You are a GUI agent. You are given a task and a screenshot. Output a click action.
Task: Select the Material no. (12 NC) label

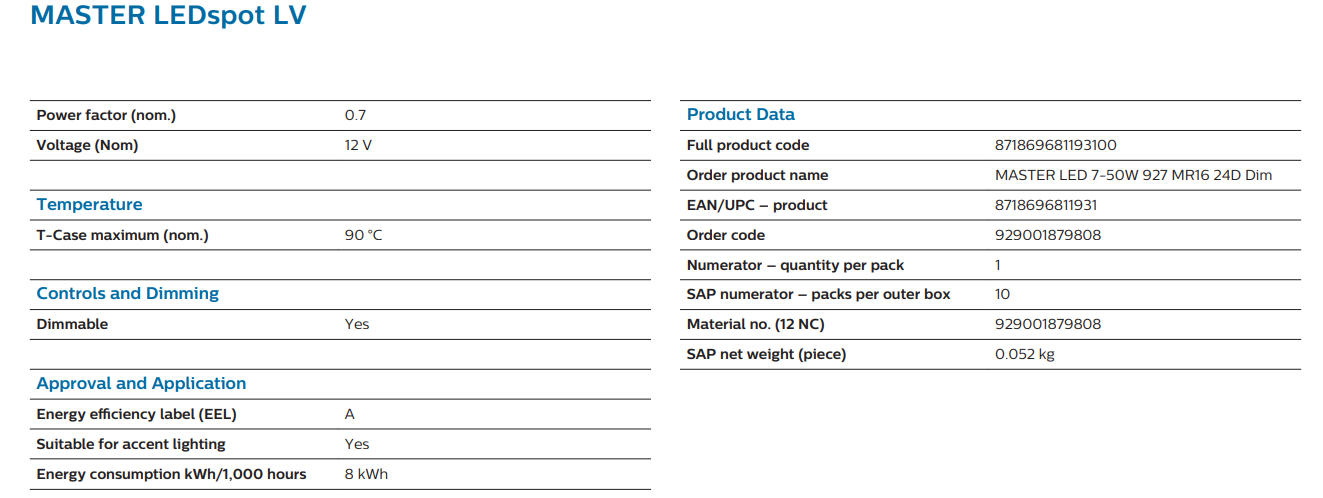pos(755,324)
